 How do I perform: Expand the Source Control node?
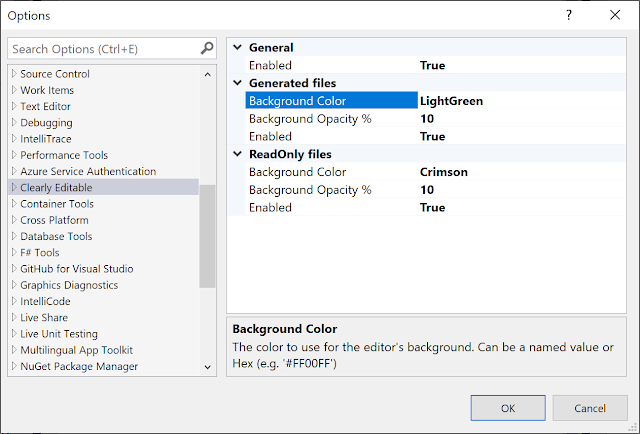pyautogui.click(x=14, y=73)
